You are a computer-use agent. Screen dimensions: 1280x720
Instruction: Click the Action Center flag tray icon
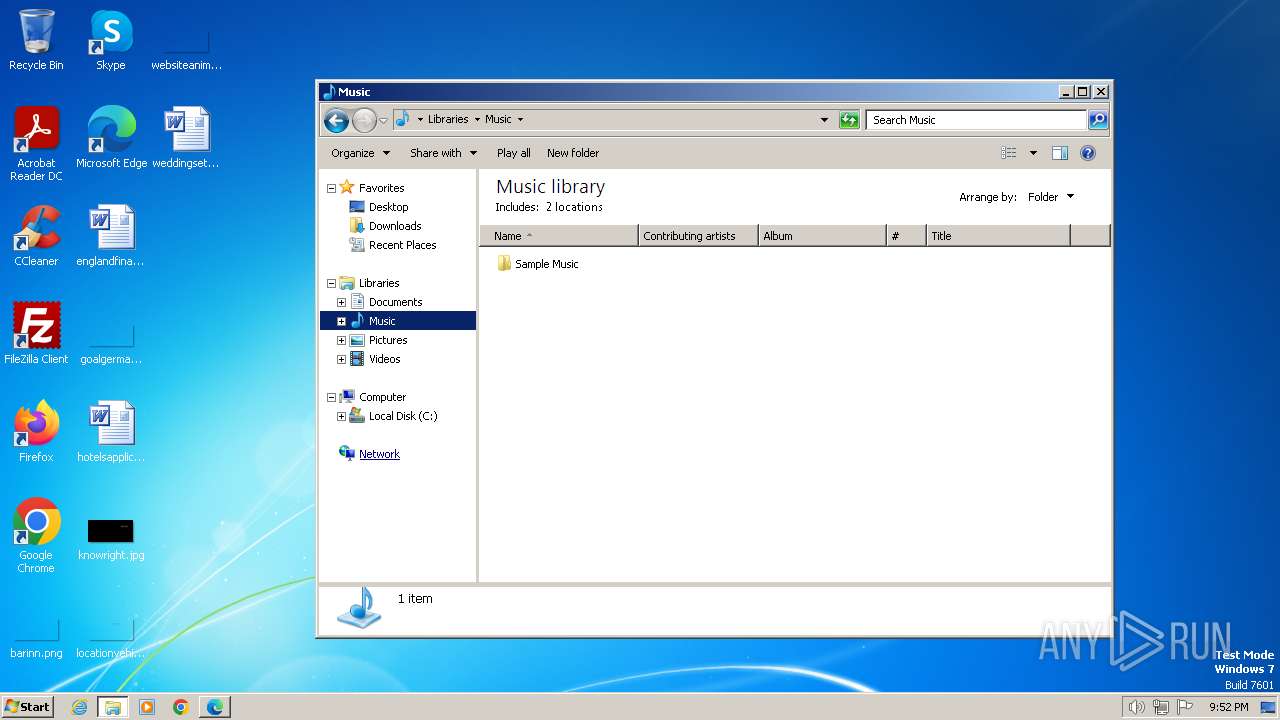[x=1185, y=707]
